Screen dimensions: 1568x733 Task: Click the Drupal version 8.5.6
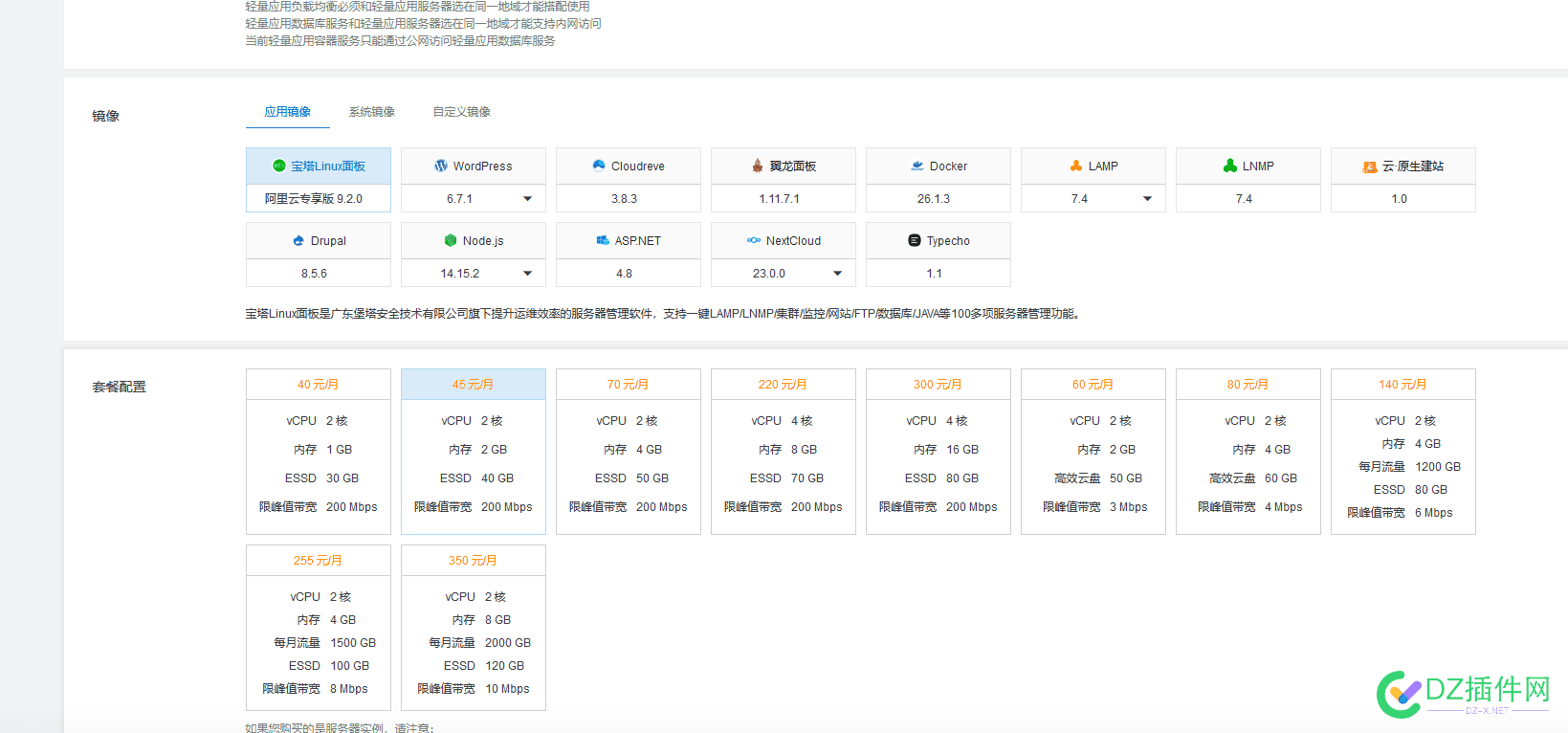tap(315, 274)
